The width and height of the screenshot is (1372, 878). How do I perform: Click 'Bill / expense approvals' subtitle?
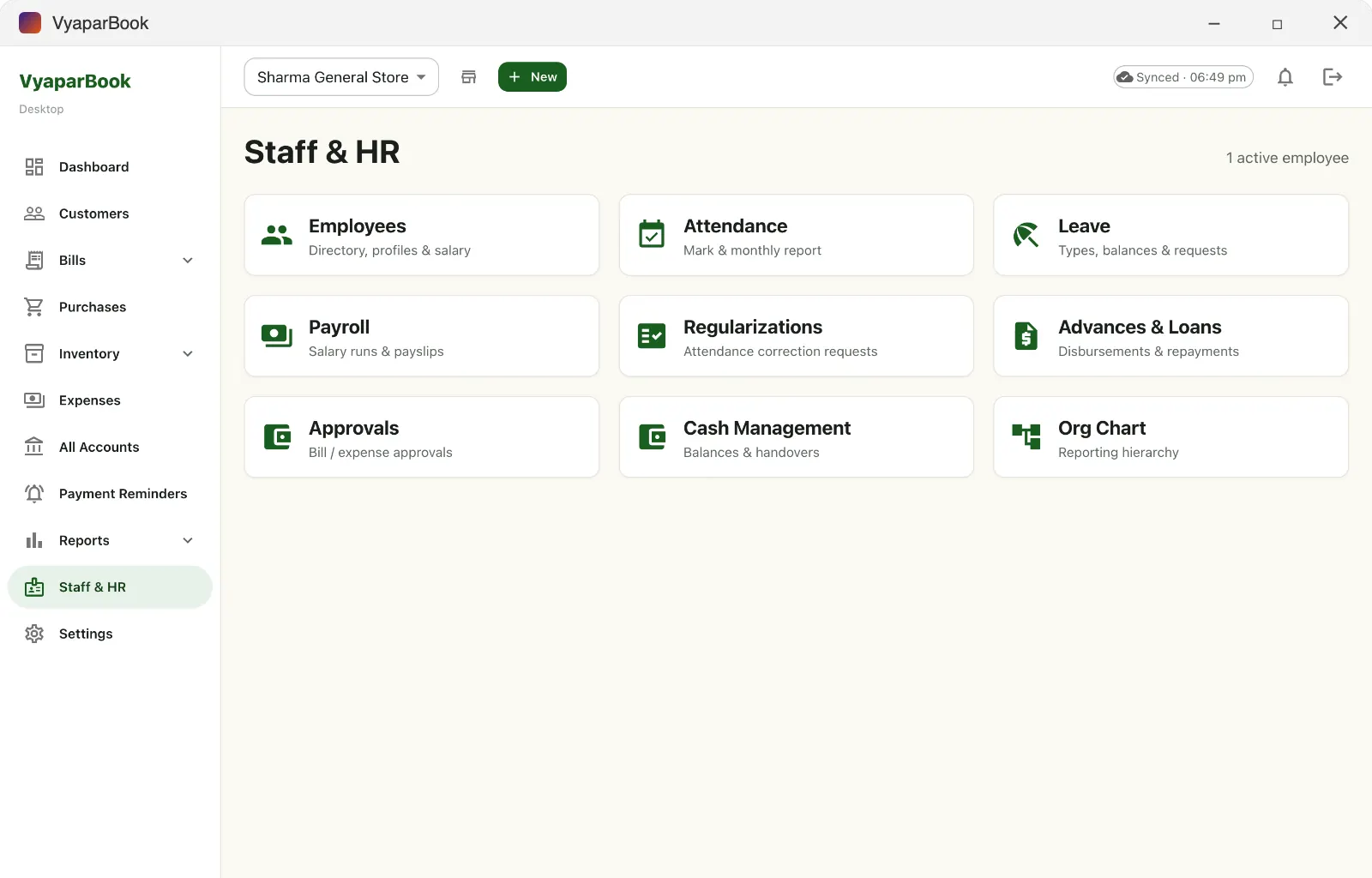point(381,453)
